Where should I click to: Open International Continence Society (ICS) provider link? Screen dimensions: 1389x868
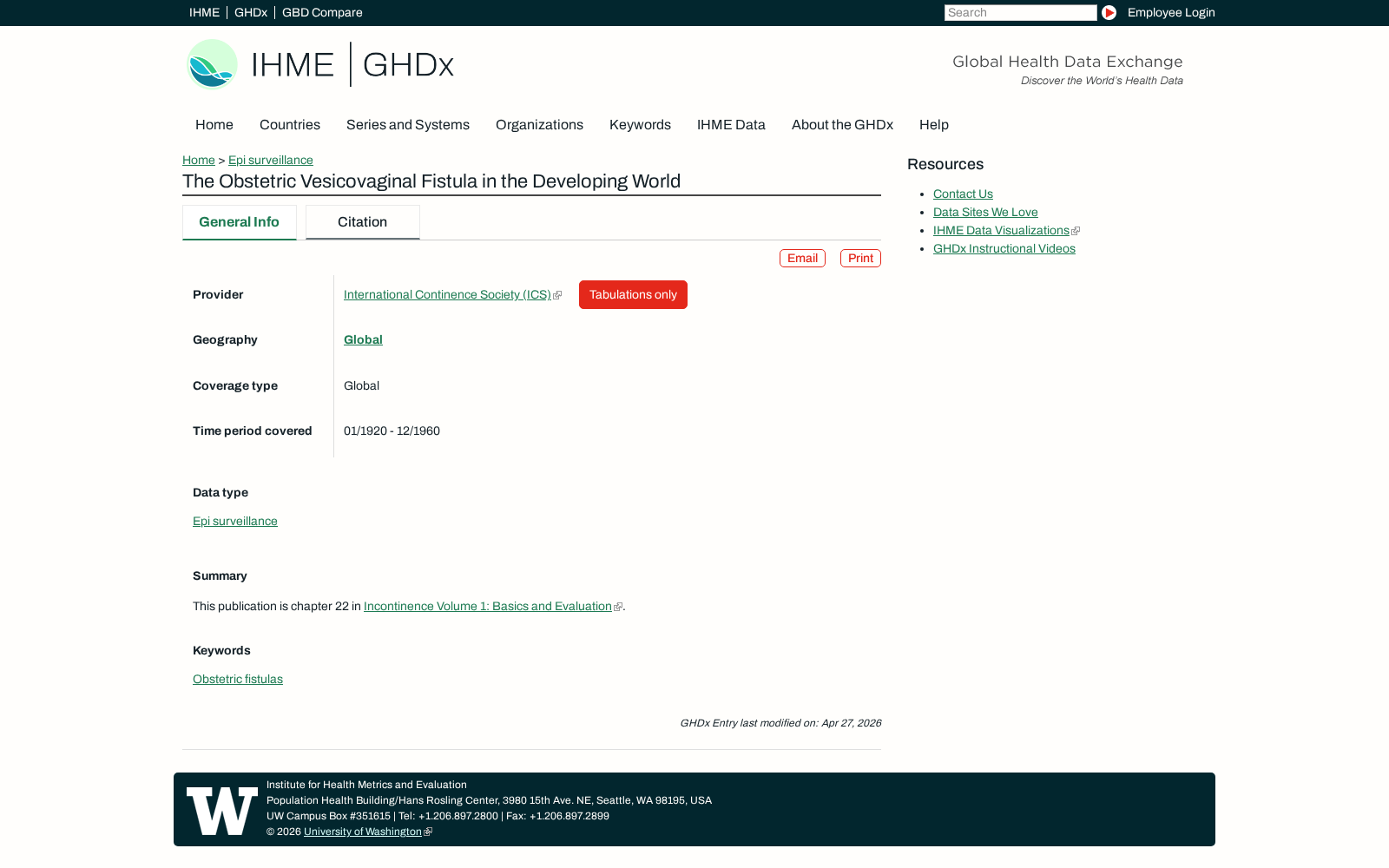(448, 295)
